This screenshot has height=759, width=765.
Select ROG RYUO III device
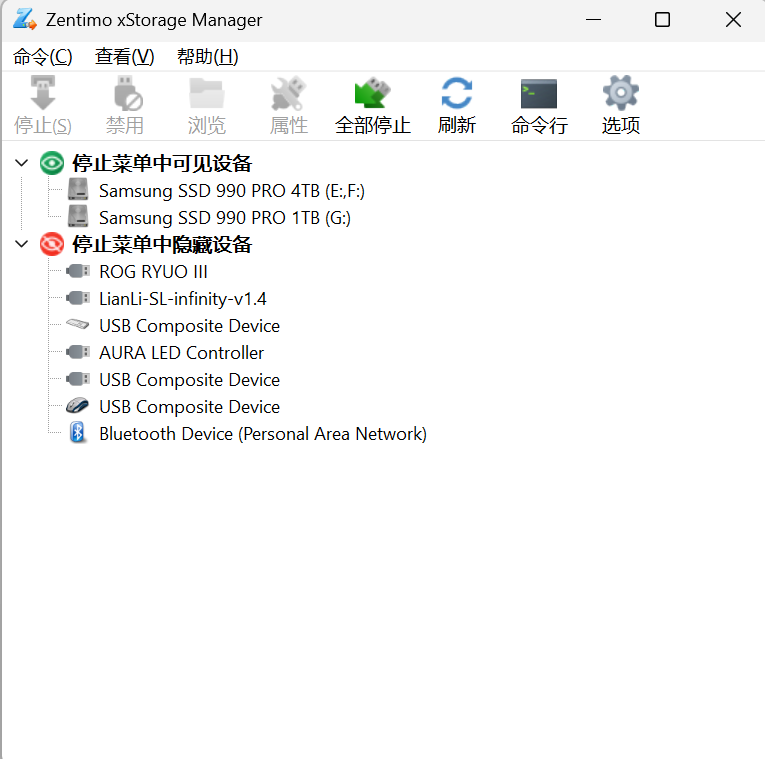point(153,272)
